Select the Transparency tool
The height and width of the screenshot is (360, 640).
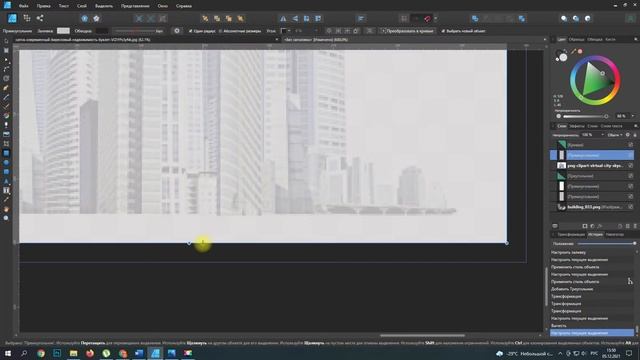pyautogui.click(x=6, y=125)
